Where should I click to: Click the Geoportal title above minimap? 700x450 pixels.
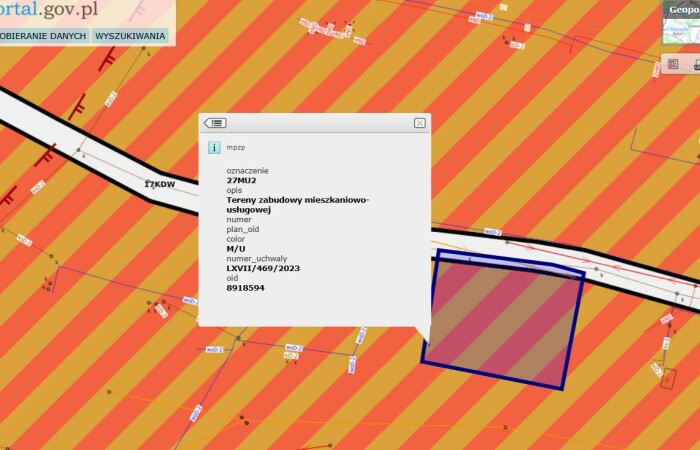(681, 8)
